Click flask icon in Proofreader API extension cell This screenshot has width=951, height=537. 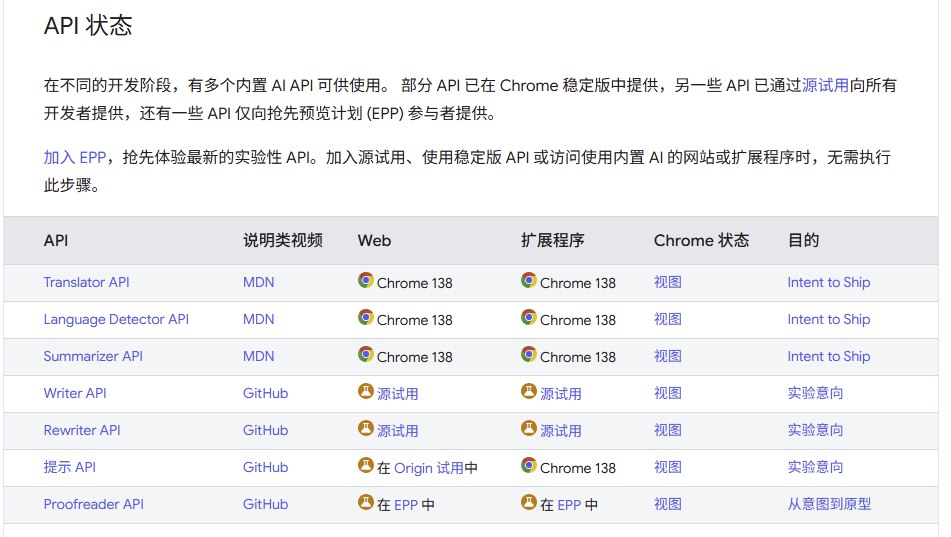pyautogui.click(x=529, y=502)
